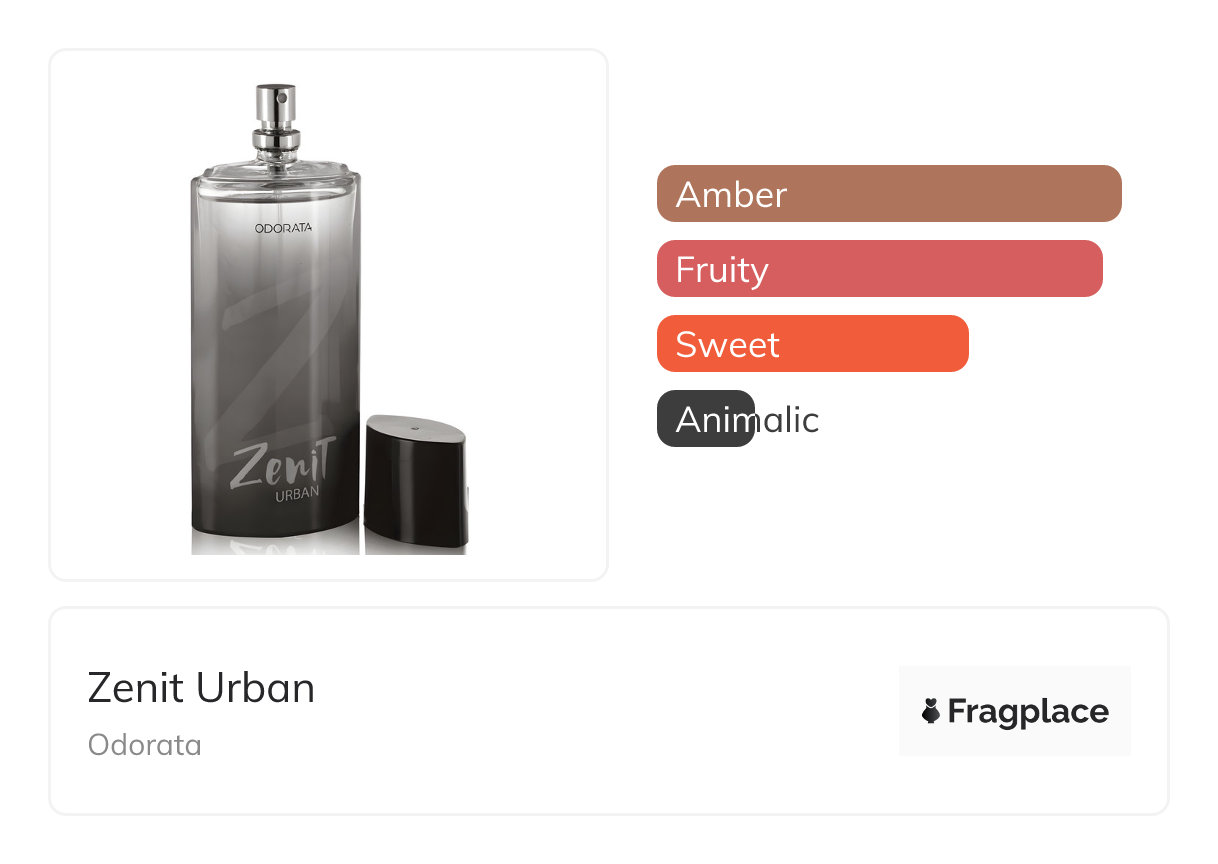Click the URBAN text on the bottle

click(x=297, y=493)
